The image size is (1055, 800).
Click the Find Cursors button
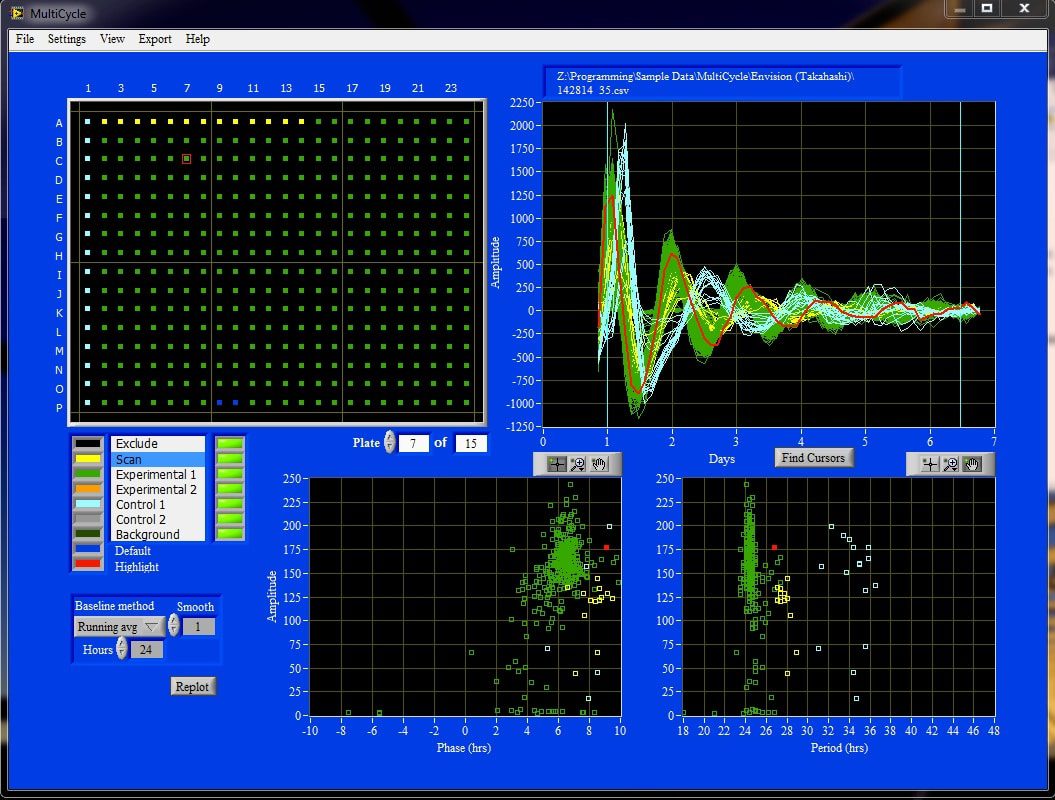(x=815, y=457)
